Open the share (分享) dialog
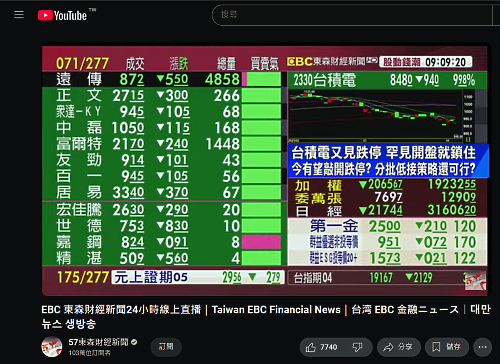Image resolution: width=500 pixels, height=364 pixels. click(x=399, y=347)
